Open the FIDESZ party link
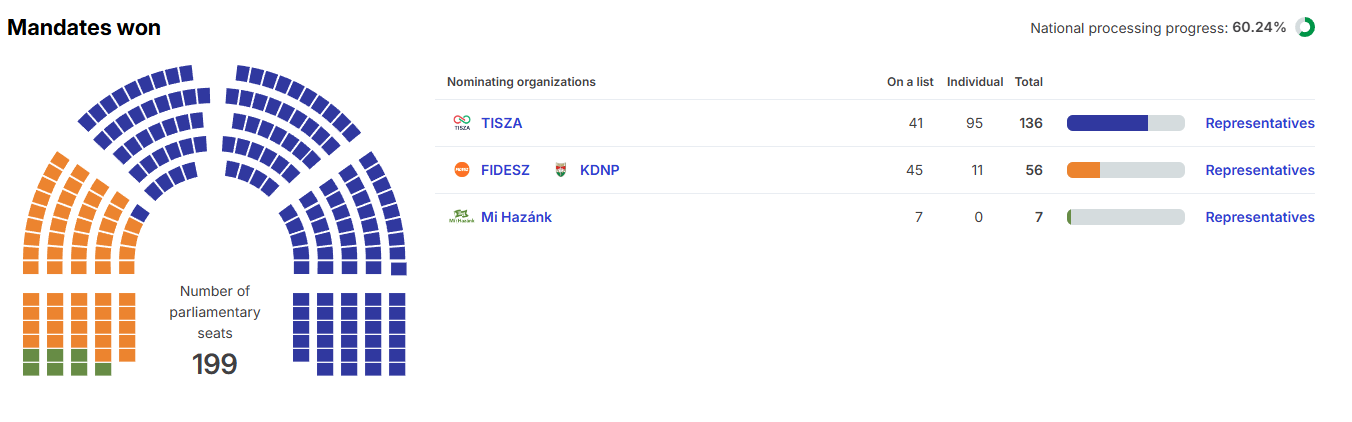This screenshot has width=1352, height=422. point(505,170)
